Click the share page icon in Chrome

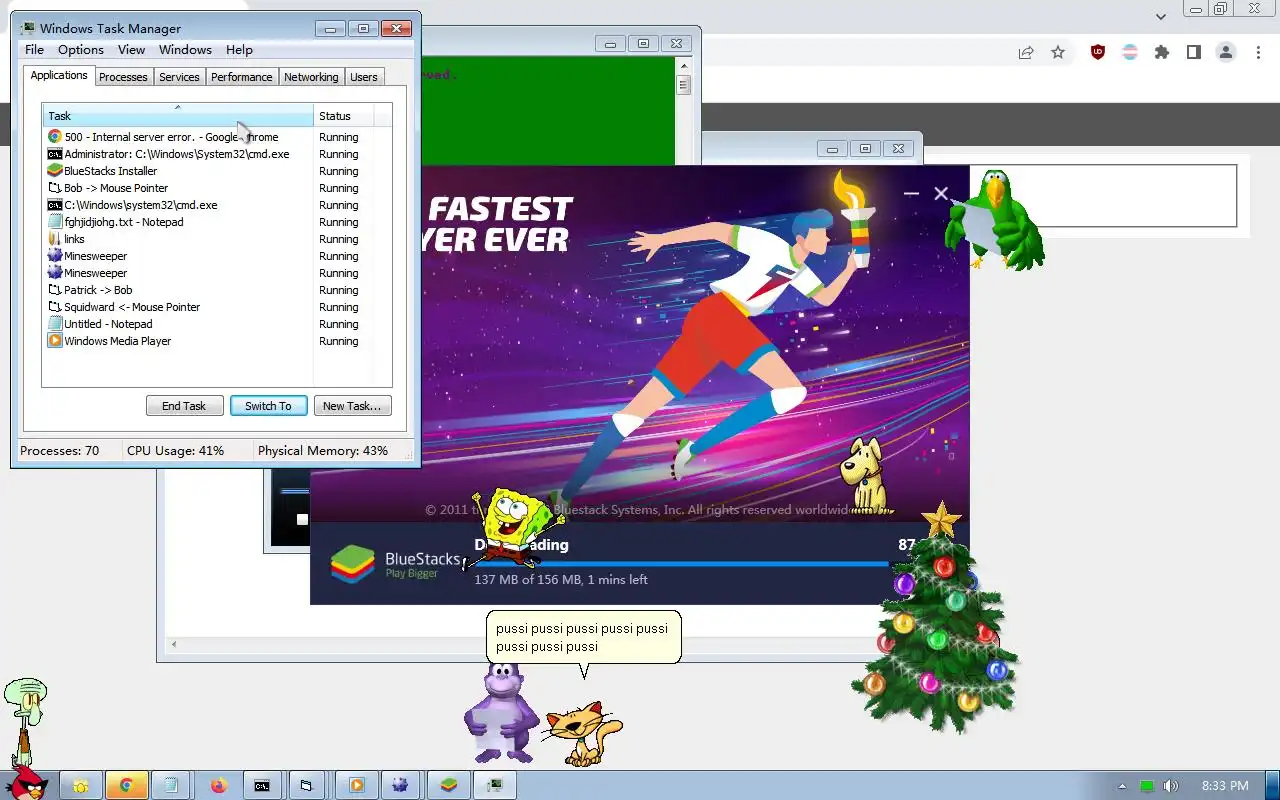[x=1026, y=52]
